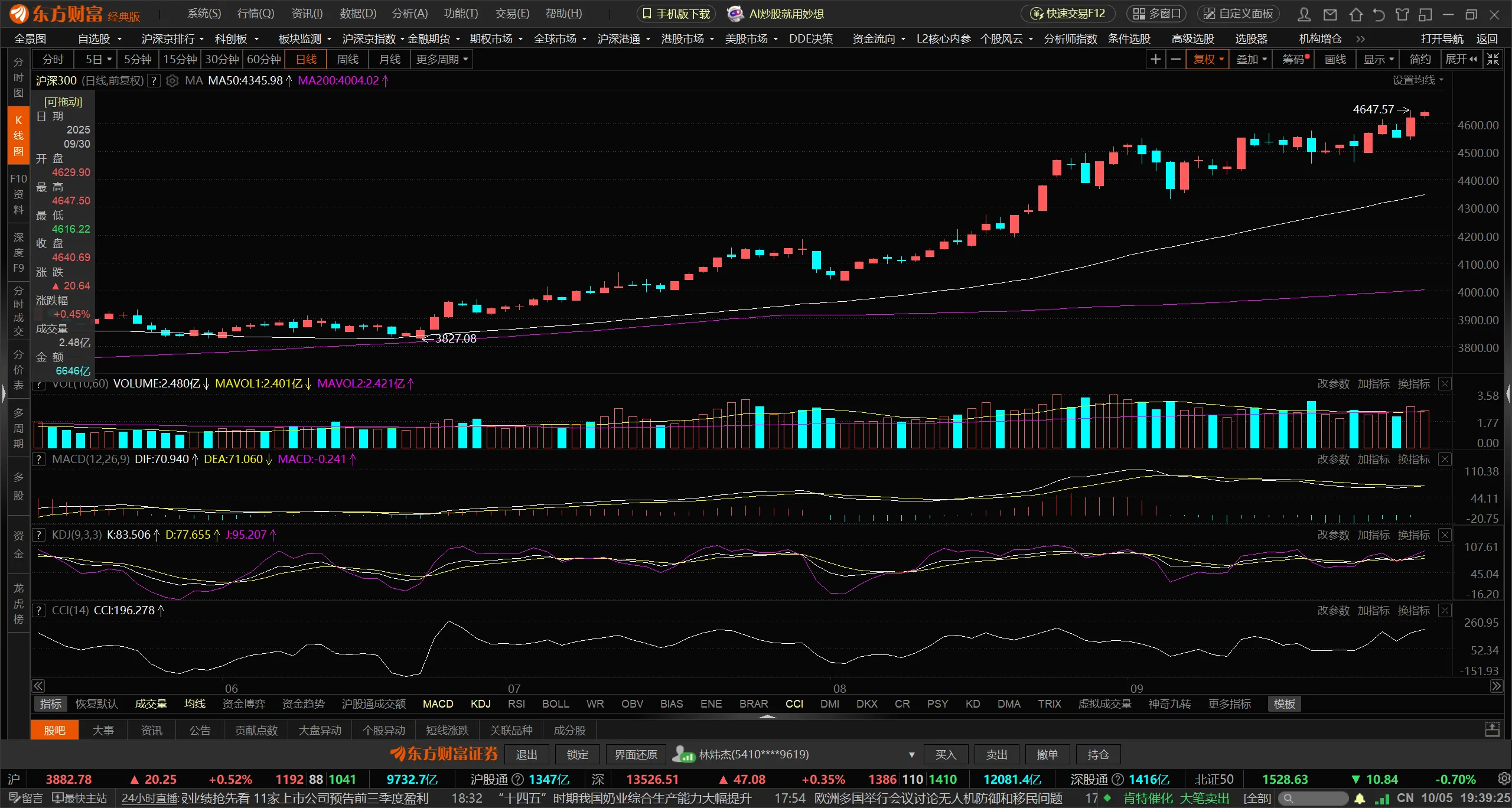
Task: Click the zoom-in plus chart icon
Action: 1155,59
